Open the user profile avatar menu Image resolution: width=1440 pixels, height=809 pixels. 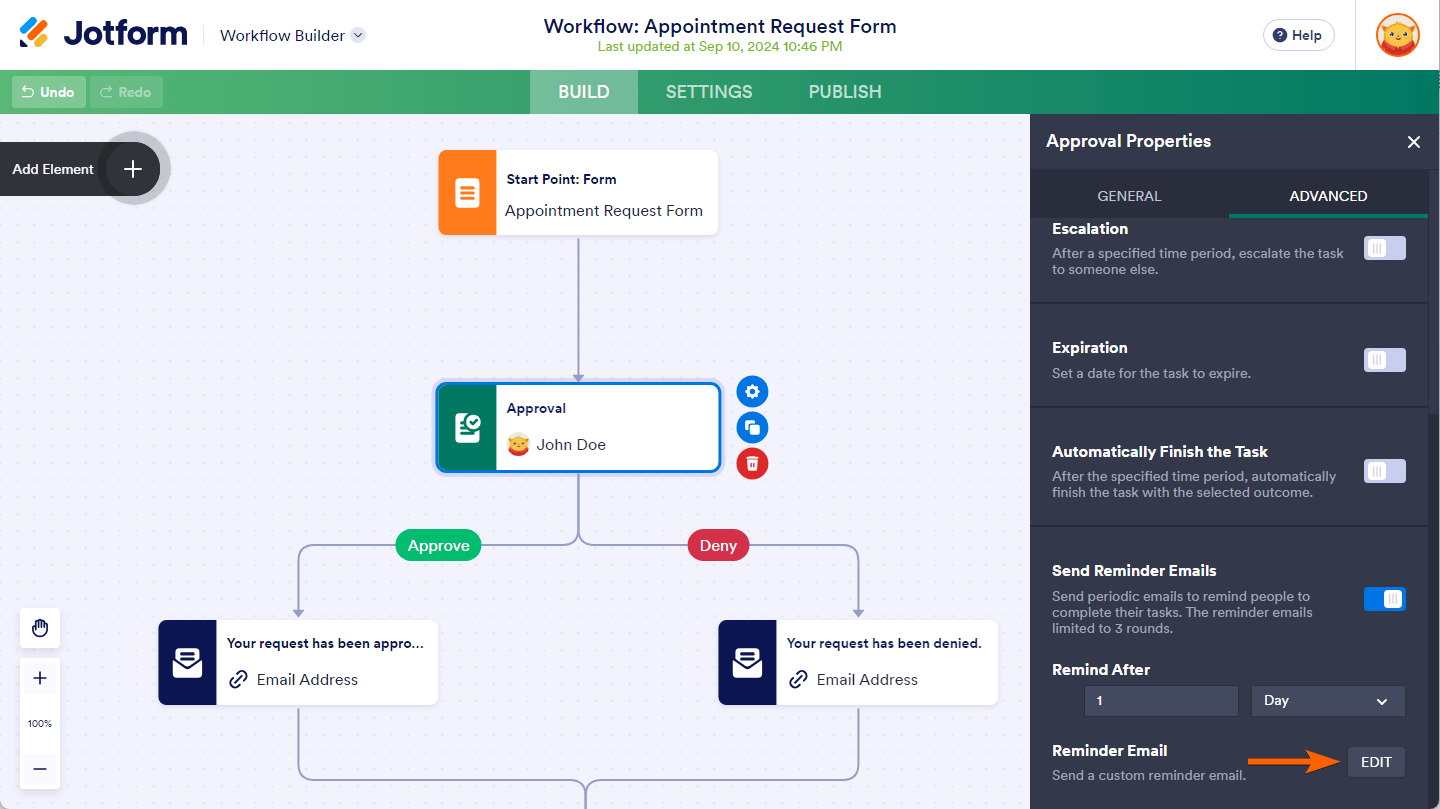[1397, 35]
